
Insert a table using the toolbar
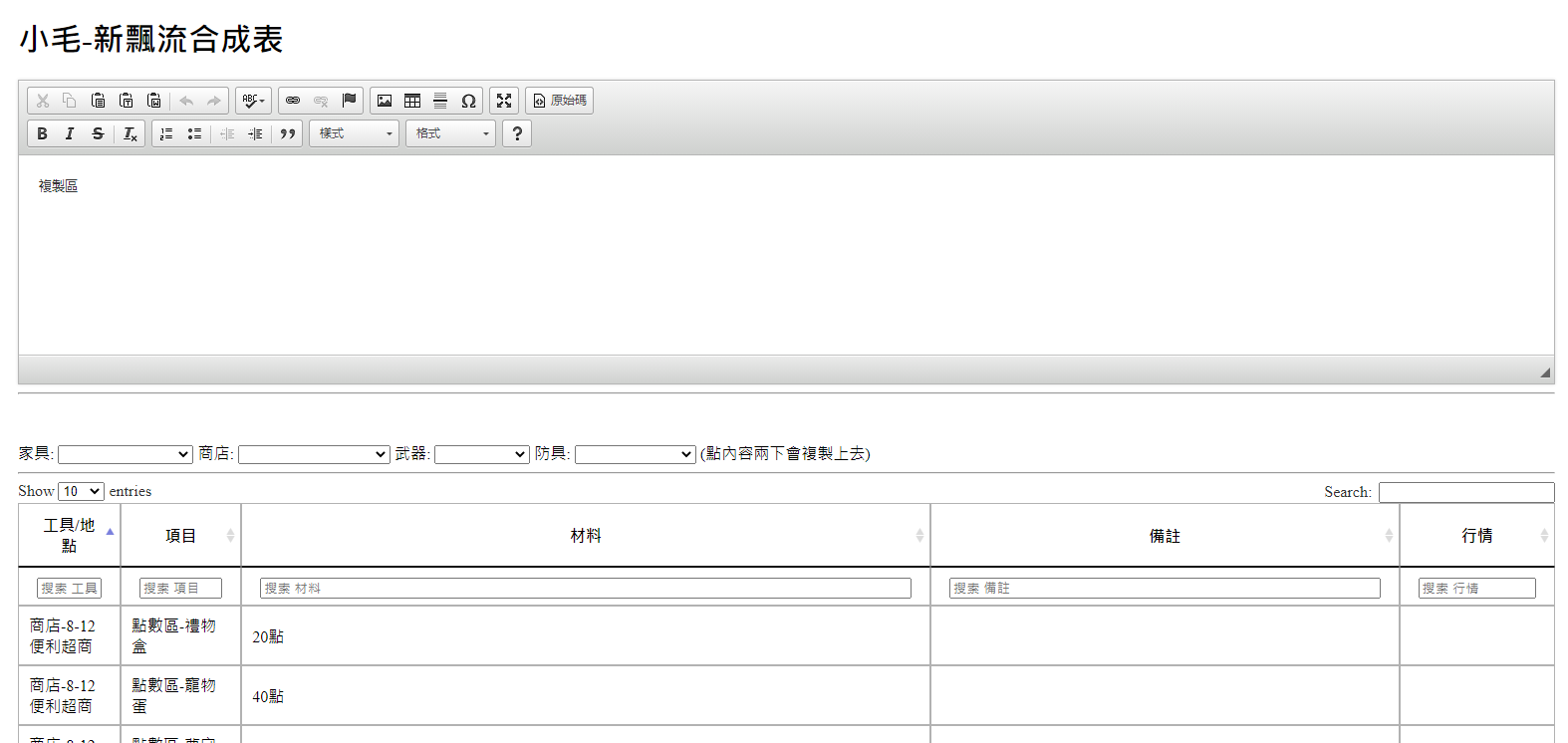click(x=412, y=101)
